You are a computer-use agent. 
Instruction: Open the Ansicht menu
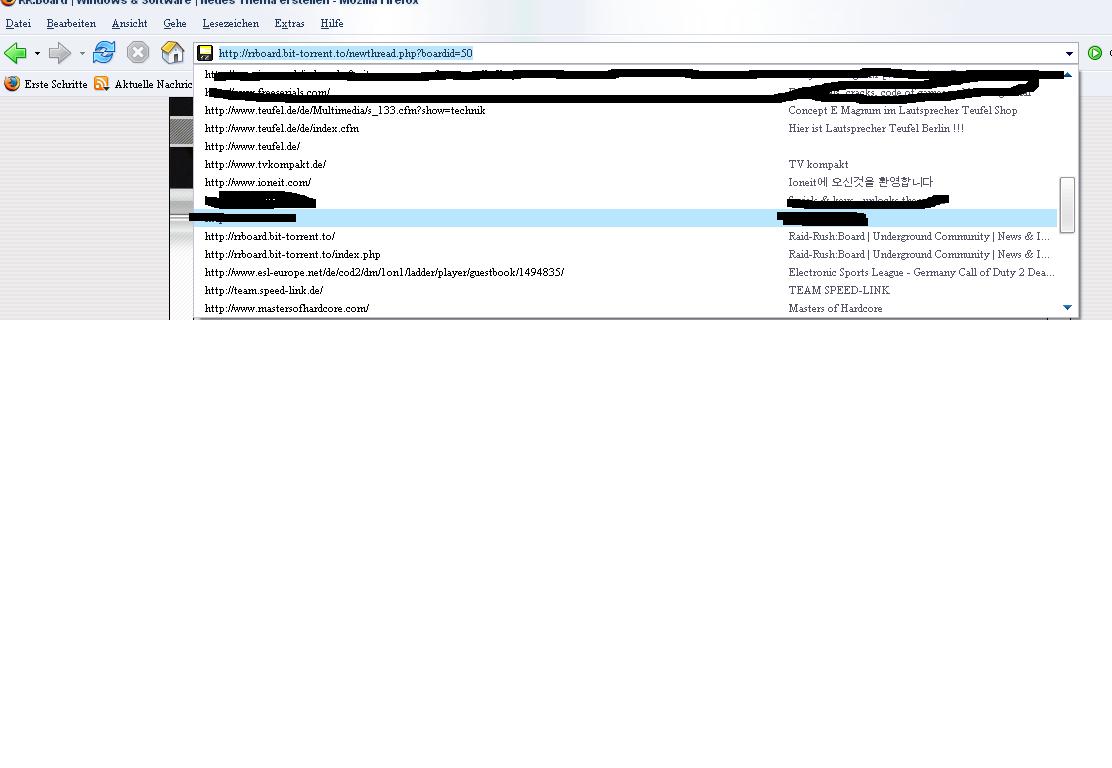click(x=130, y=23)
